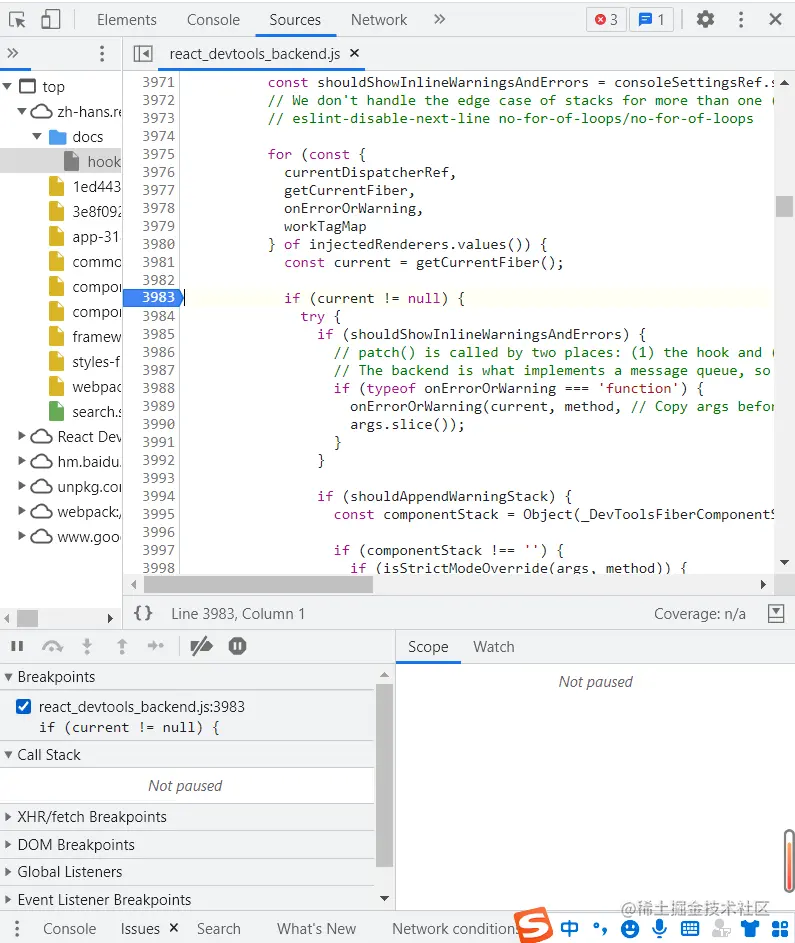Viewport: 795px width, 943px height.
Task: Hide the navigator sidebar toggle icon
Action: [143, 54]
